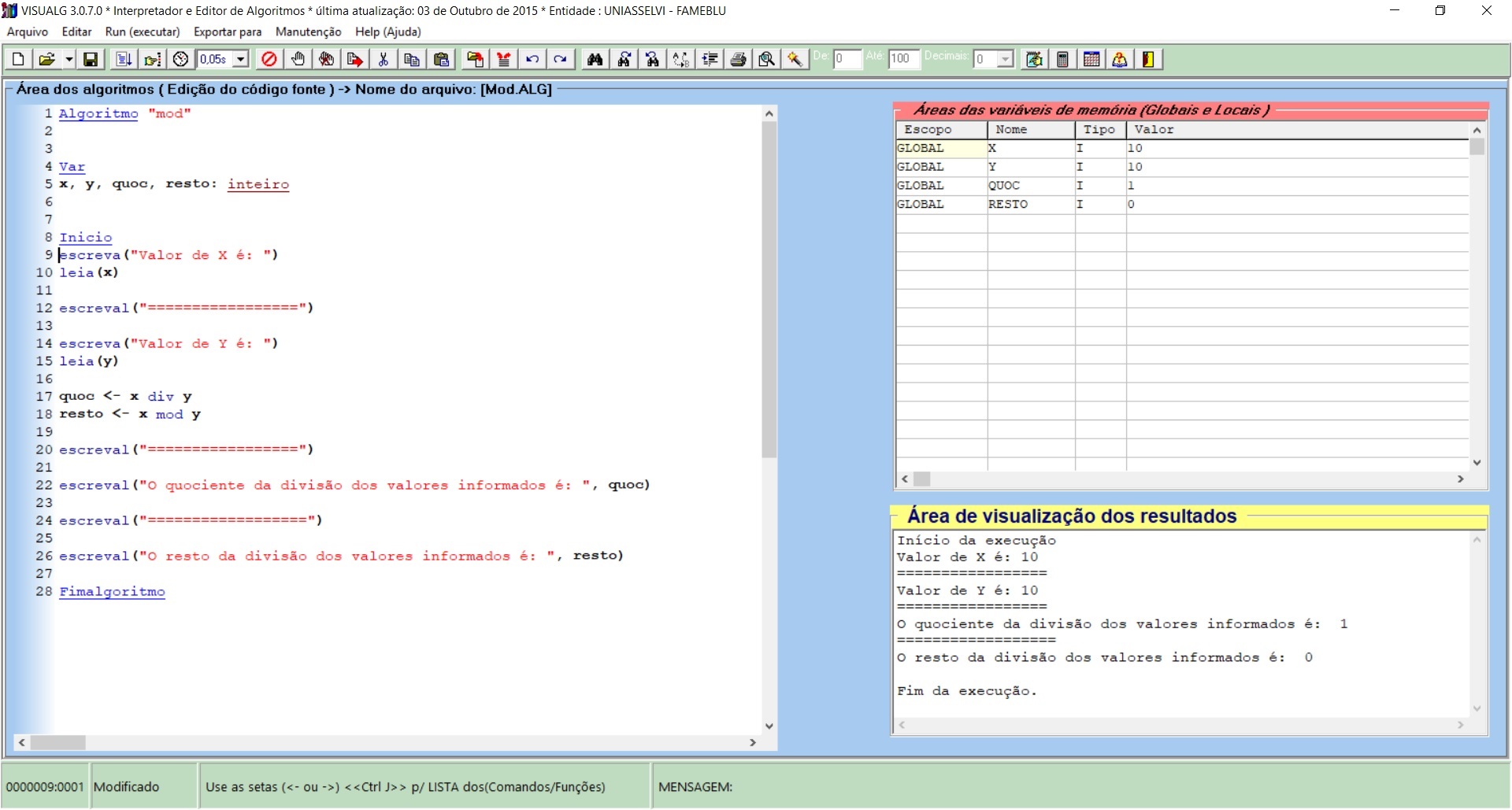The width and height of the screenshot is (1512, 810).
Task: Click the printer icon
Action: (738, 59)
